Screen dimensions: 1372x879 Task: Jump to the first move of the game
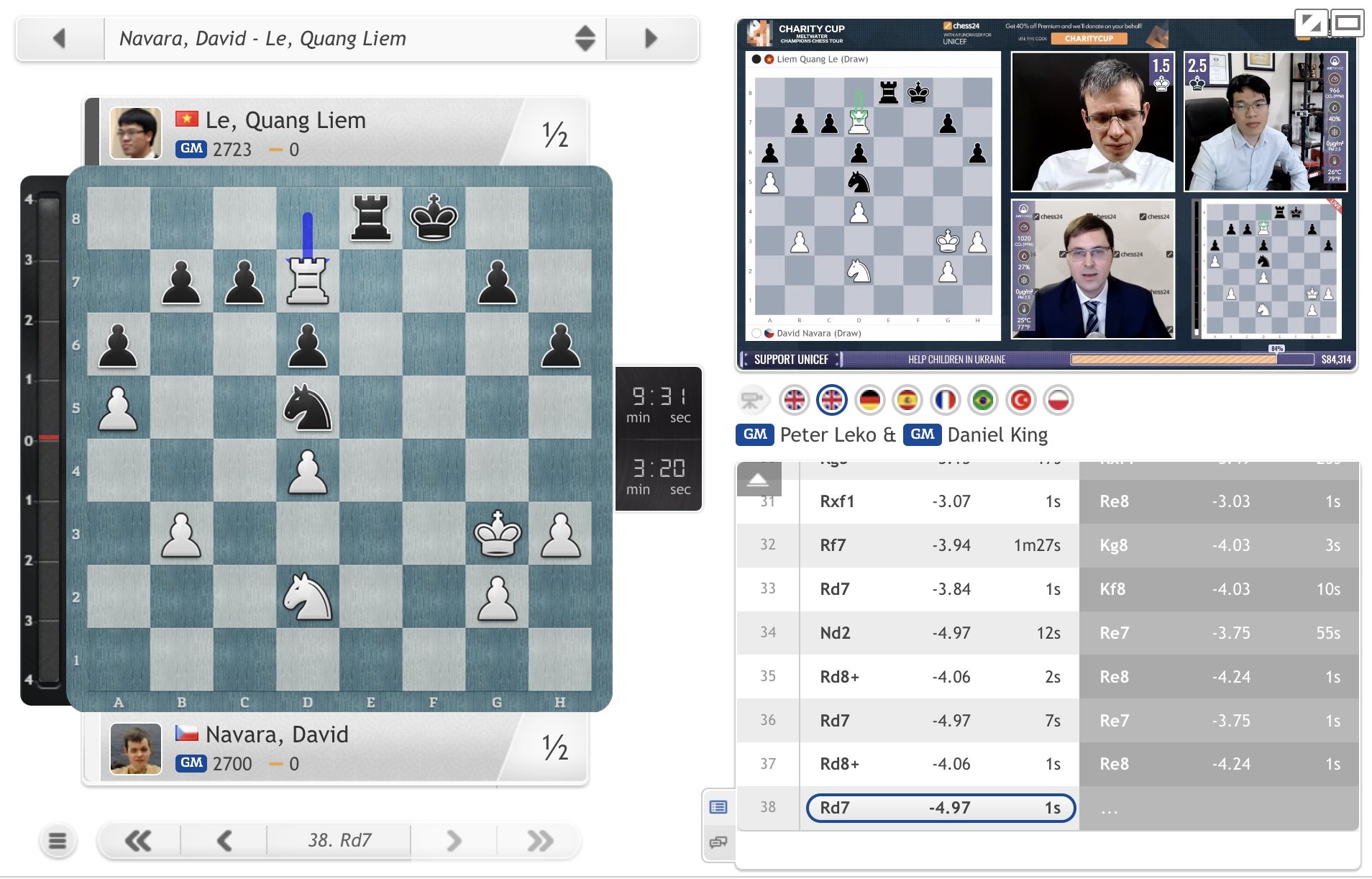pos(138,840)
